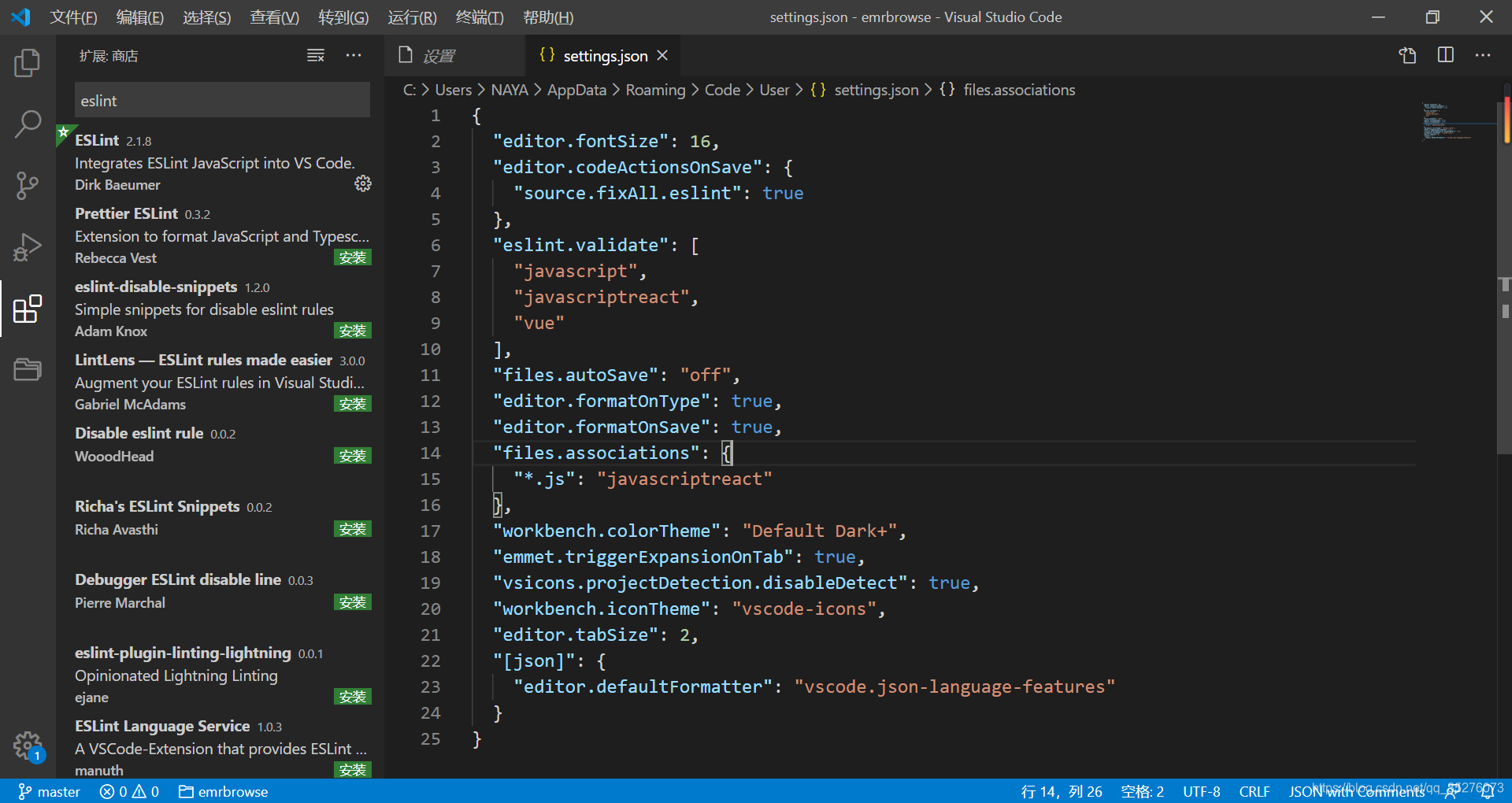Click files.associations breadcrumb symbol
The width and height of the screenshot is (1512, 803).
click(x=1019, y=90)
